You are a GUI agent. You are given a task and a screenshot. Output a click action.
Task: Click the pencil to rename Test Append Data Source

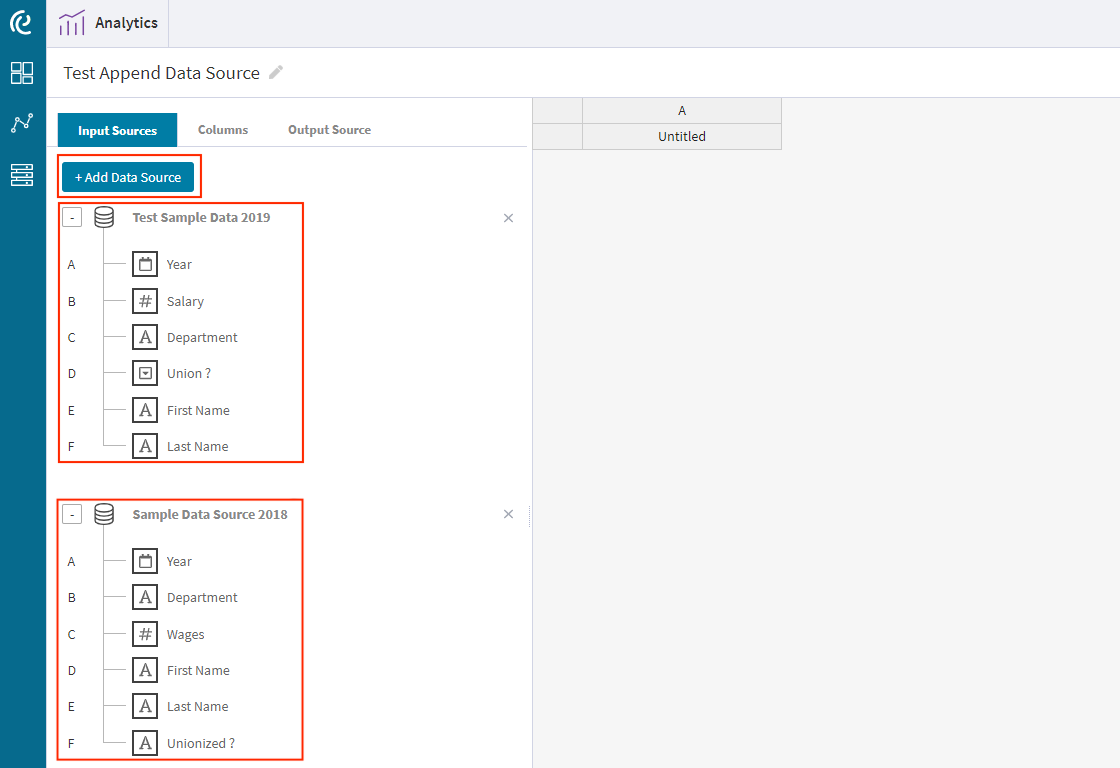click(x=276, y=72)
